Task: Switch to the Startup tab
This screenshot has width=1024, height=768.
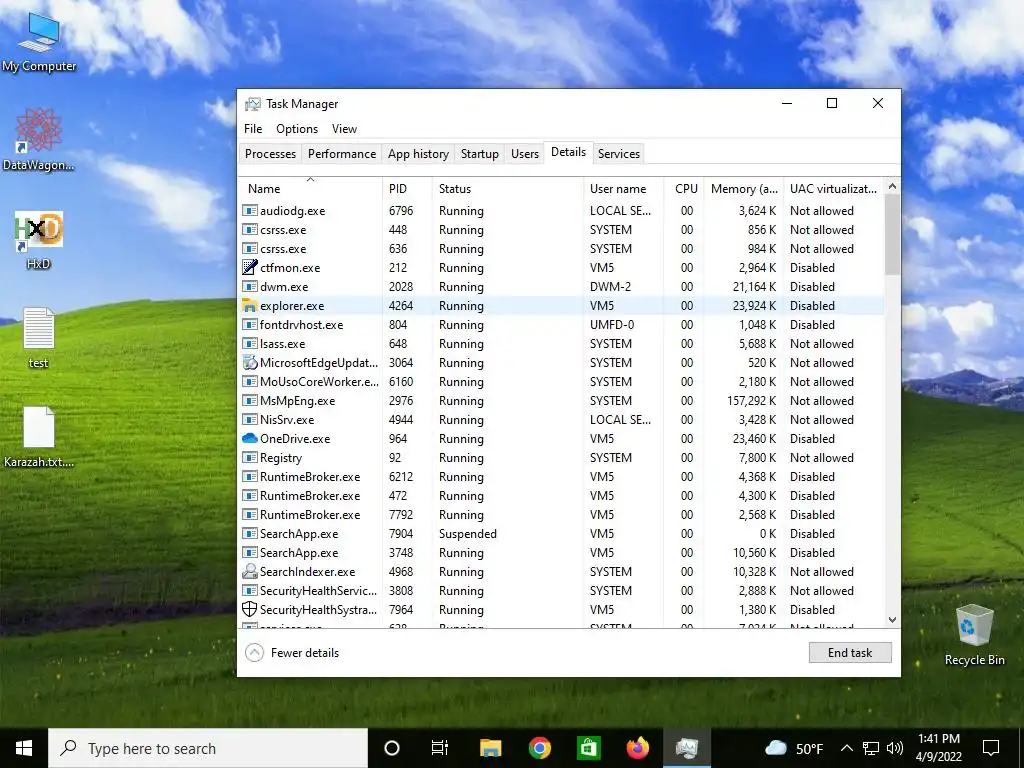Action: tap(479, 153)
